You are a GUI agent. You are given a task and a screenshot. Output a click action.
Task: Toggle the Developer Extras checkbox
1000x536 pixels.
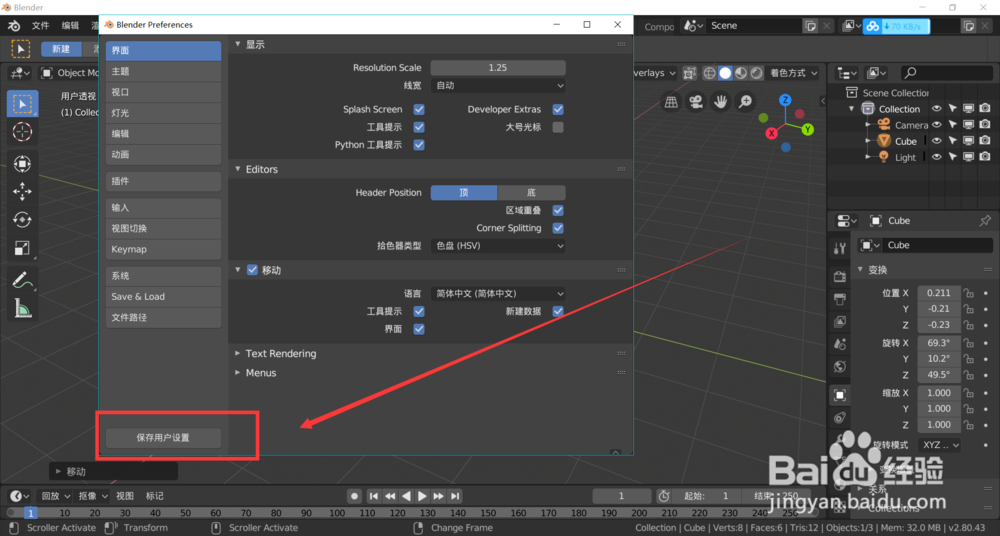pyautogui.click(x=558, y=109)
